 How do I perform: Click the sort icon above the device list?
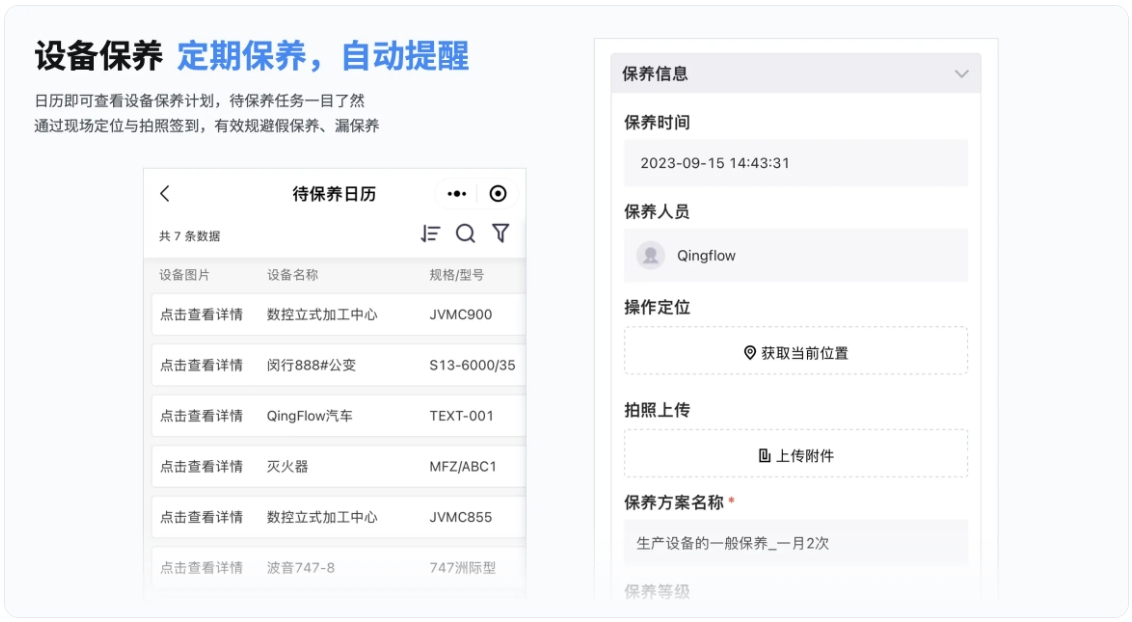point(430,232)
